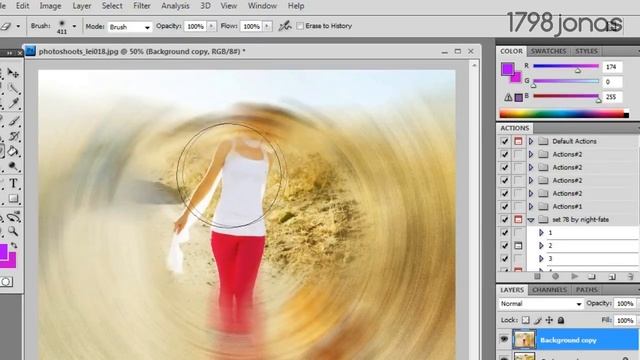The height and width of the screenshot is (360, 640).
Task: Open Flow slider arrow in options bar
Action: (267, 26)
